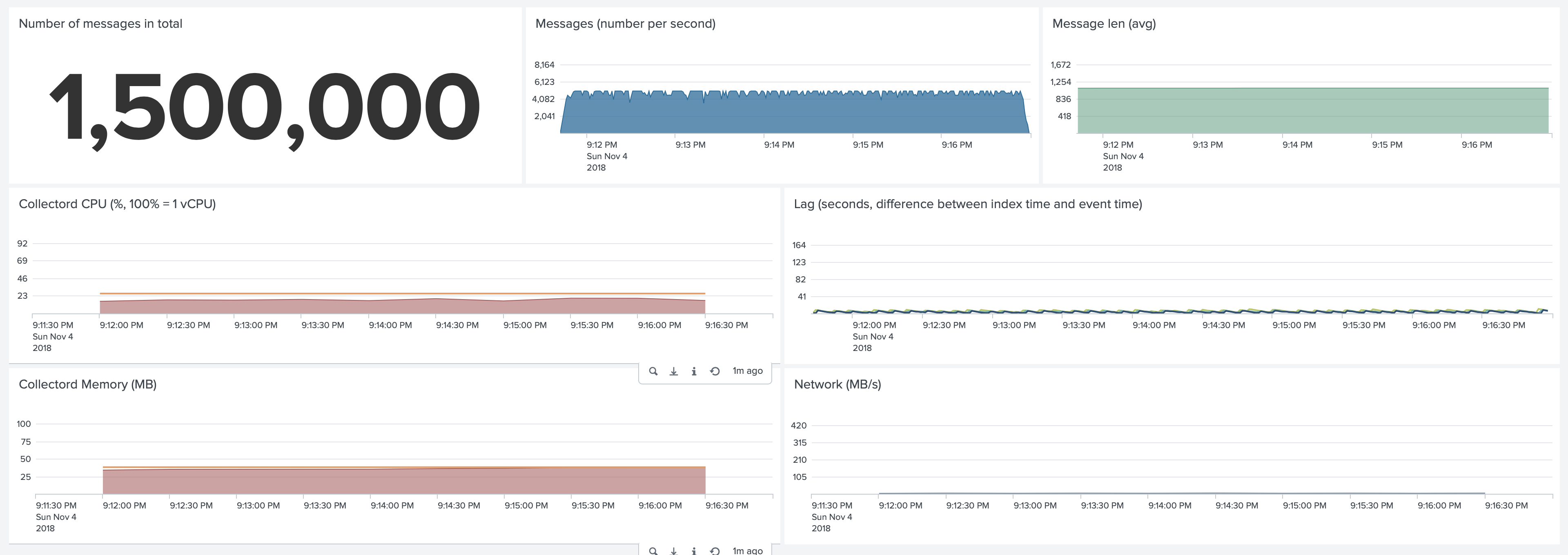The image size is (1568, 555).
Task: Click 9:13:00 PM tick in CPU chart
Action: (x=256, y=325)
